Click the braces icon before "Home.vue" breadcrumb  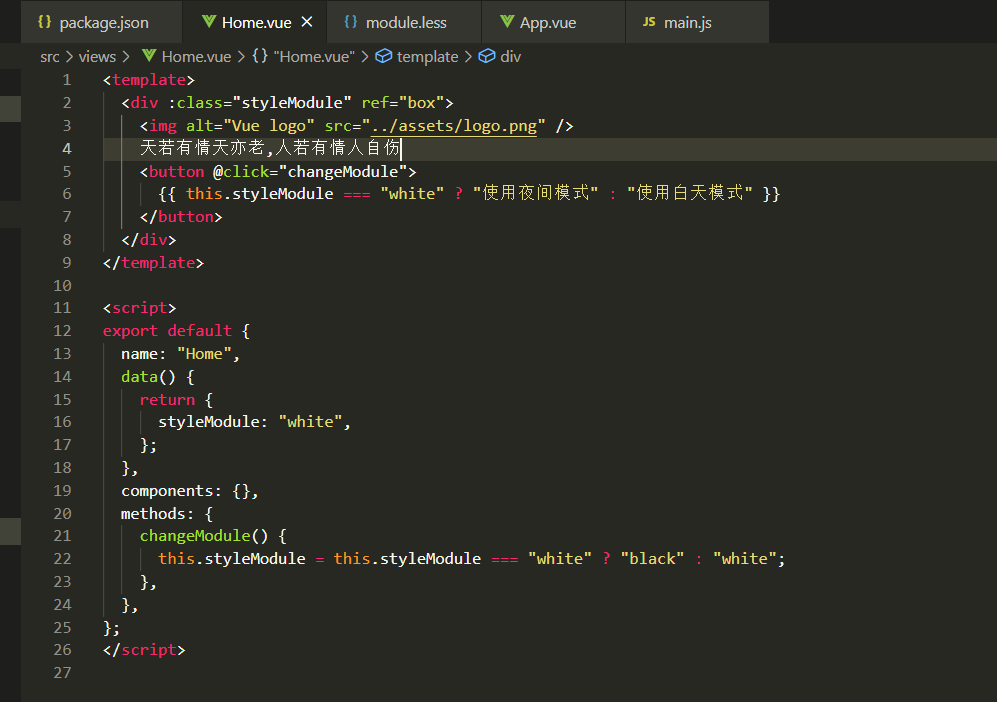coord(260,56)
